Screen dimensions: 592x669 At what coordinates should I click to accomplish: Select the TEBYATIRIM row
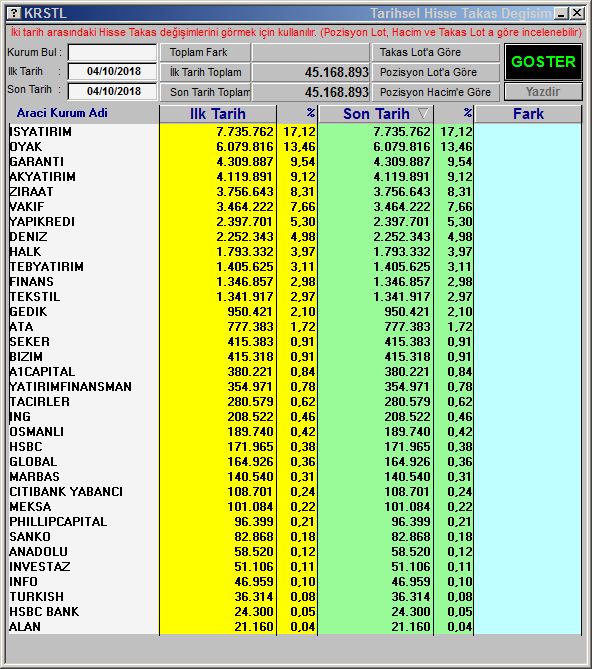(x=295, y=267)
